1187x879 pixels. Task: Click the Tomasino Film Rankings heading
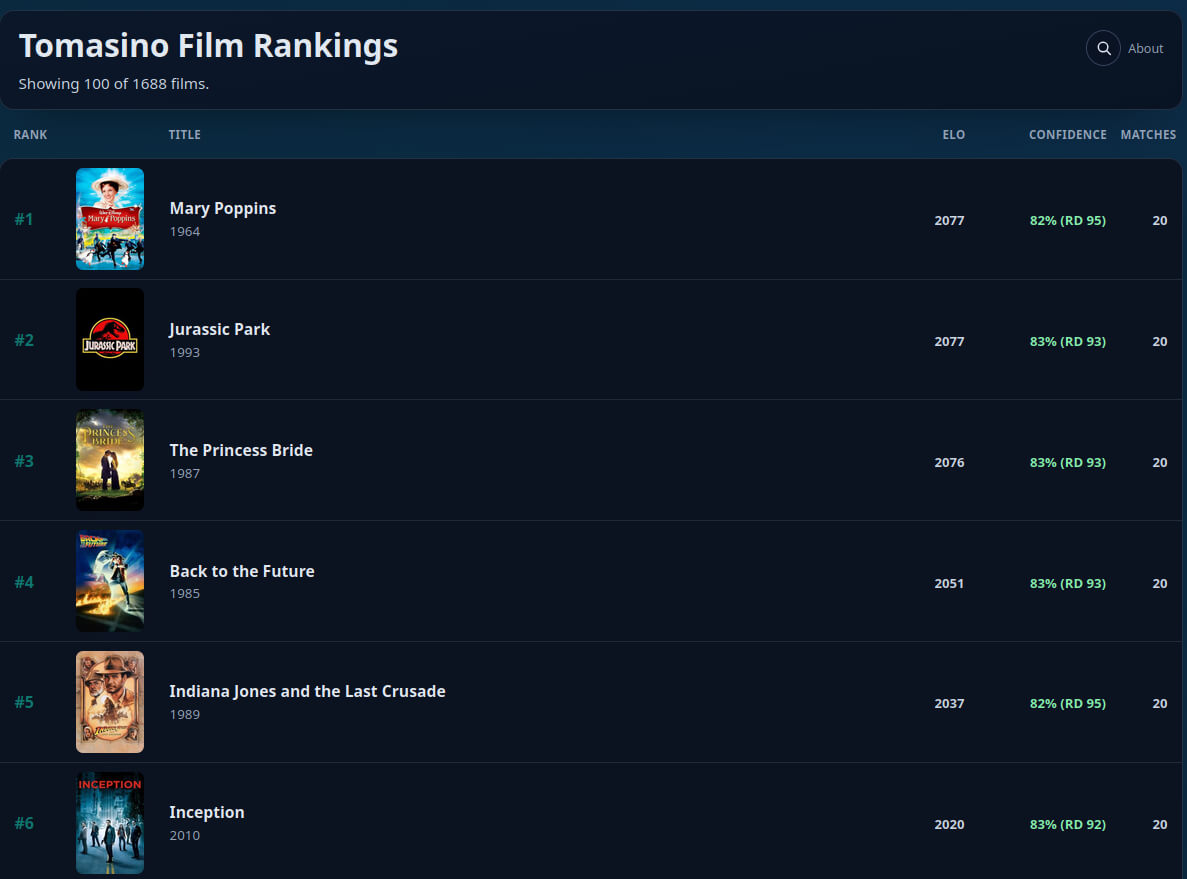(x=208, y=46)
